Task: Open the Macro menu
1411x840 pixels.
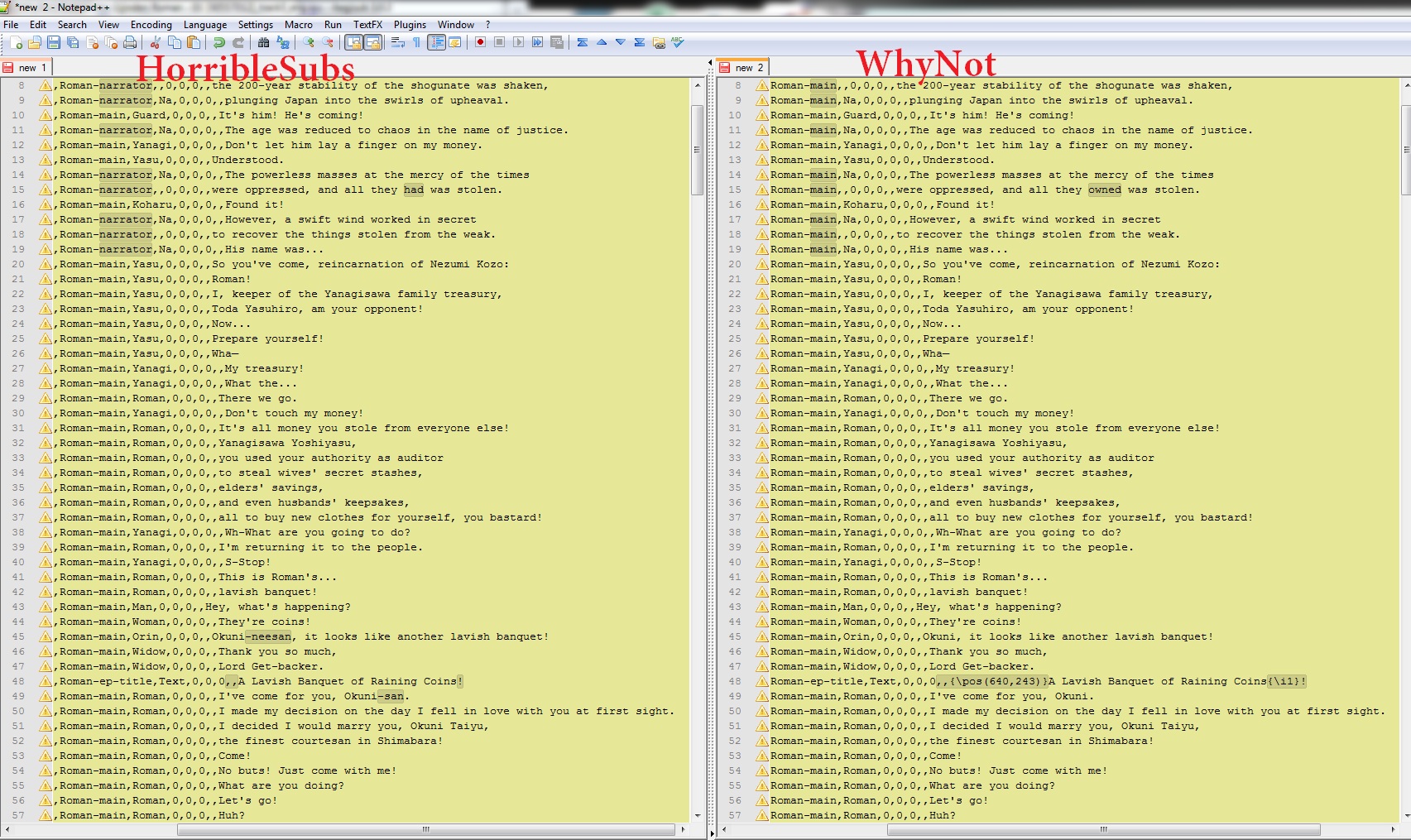Action: coord(299,25)
